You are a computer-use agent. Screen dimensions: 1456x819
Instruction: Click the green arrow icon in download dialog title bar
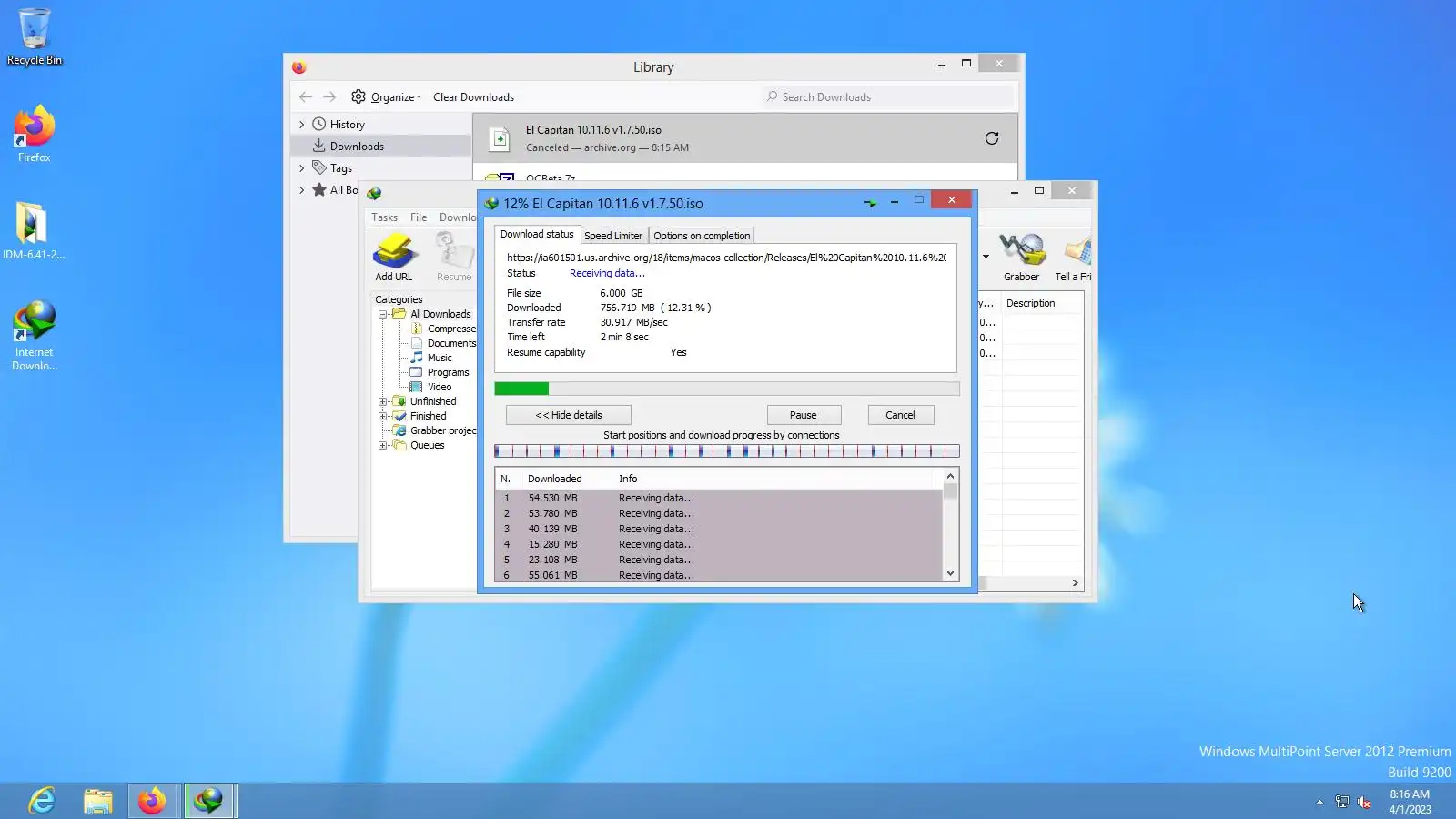click(870, 202)
